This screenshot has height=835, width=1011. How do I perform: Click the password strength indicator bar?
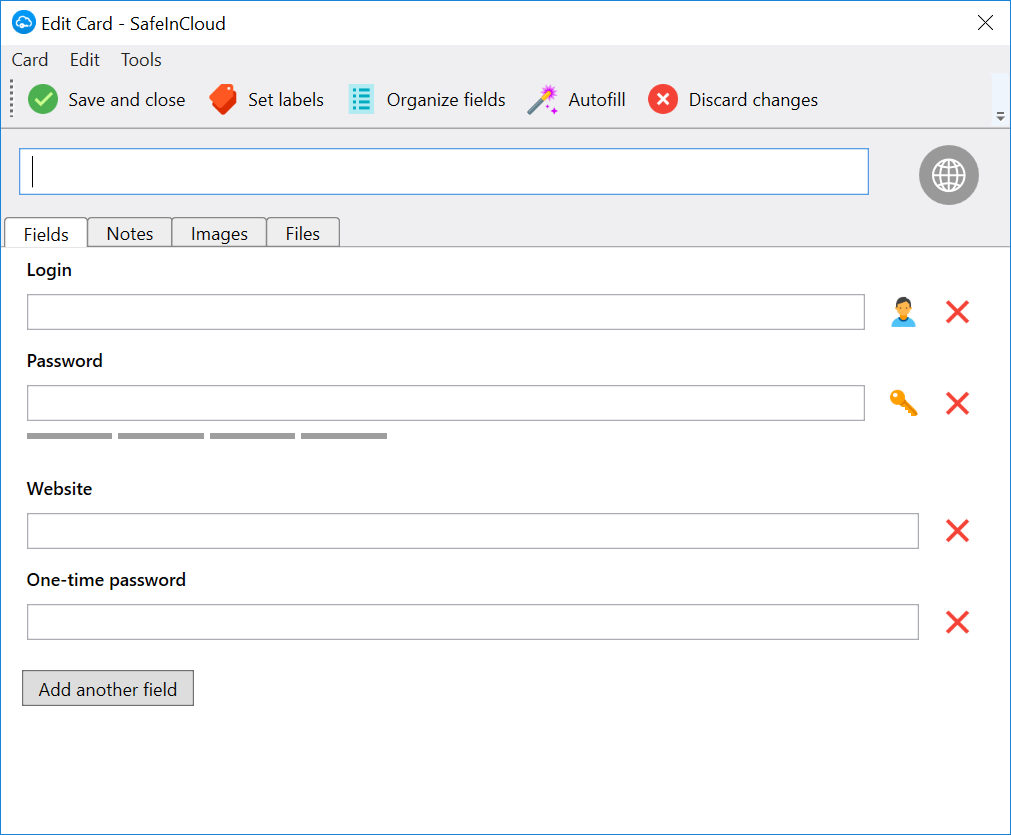pyautogui.click(x=206, y=436)
